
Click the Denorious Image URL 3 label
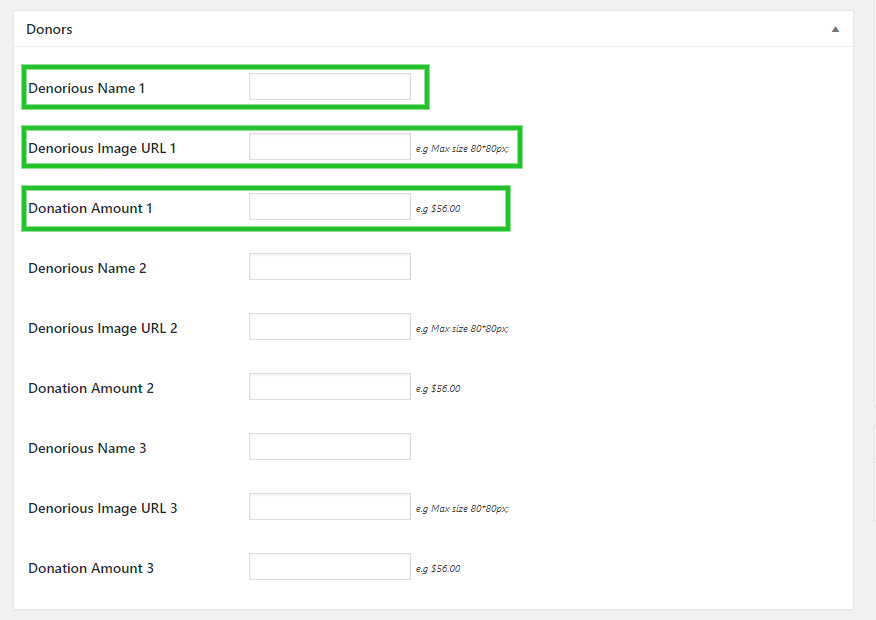point(103,508)
